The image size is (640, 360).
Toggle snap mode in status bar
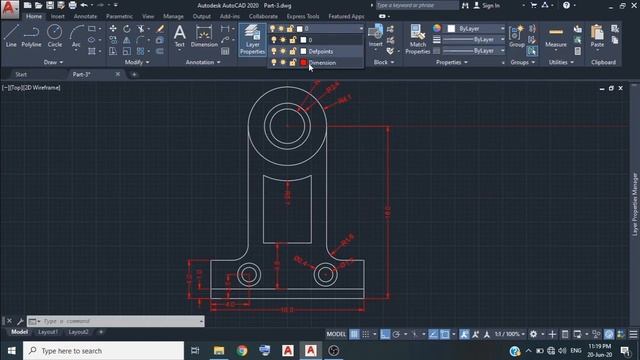(x=366, y=334)
